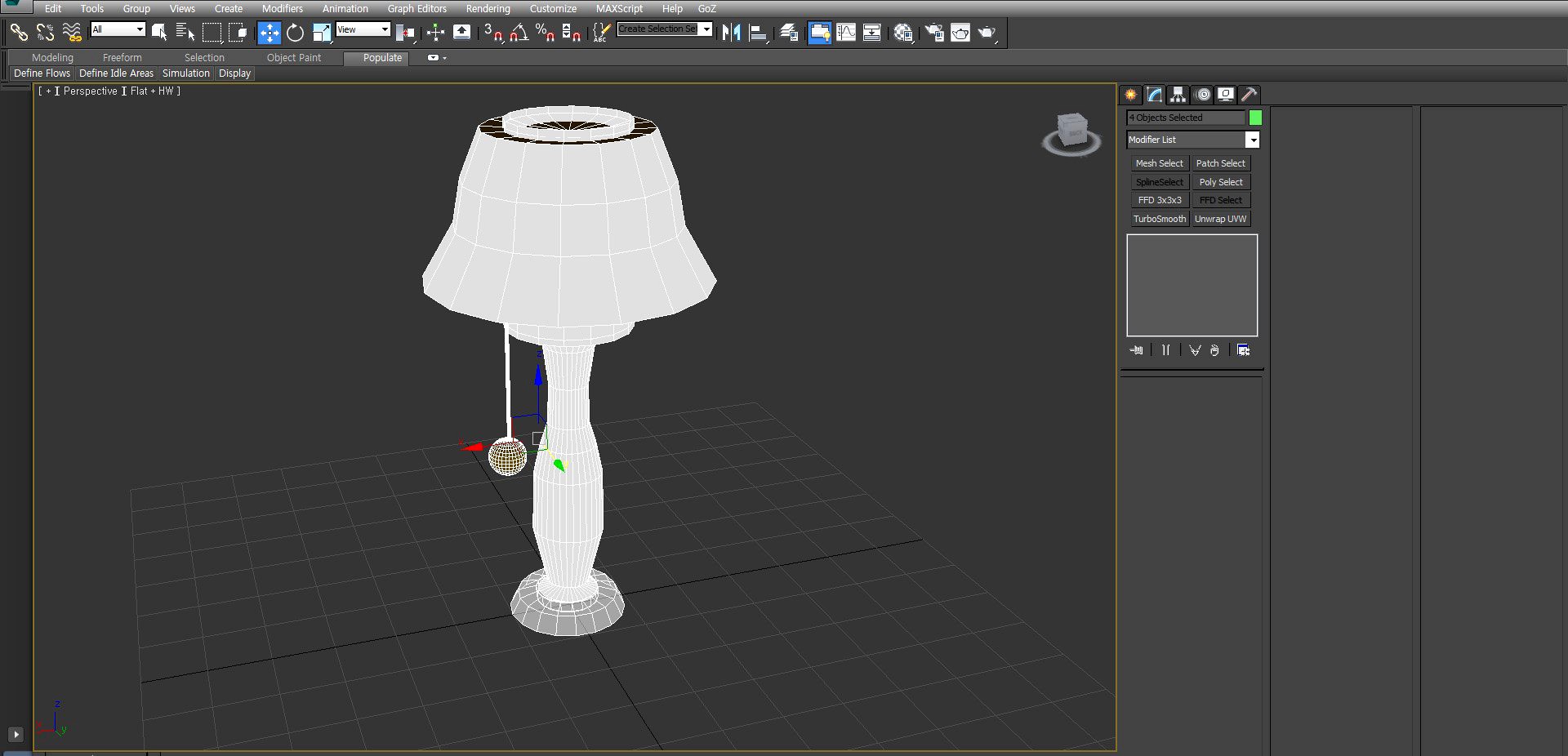Click the Select by Name icon
This screenshot has height=756, width=1568.
coord(185,33)
